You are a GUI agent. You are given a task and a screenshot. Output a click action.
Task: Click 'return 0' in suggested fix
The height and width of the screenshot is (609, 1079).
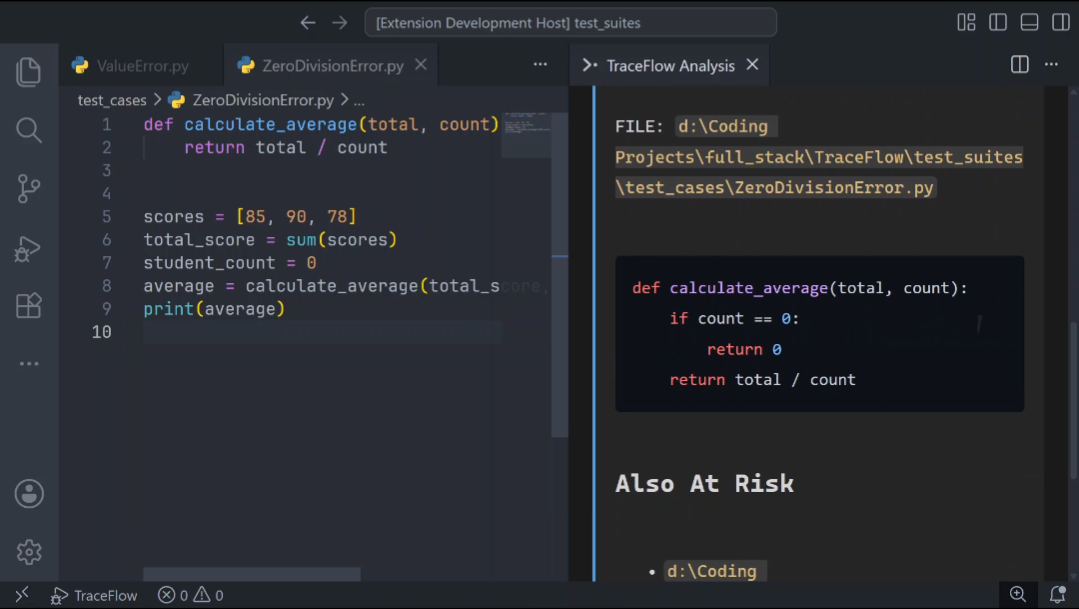click(744, 350)
